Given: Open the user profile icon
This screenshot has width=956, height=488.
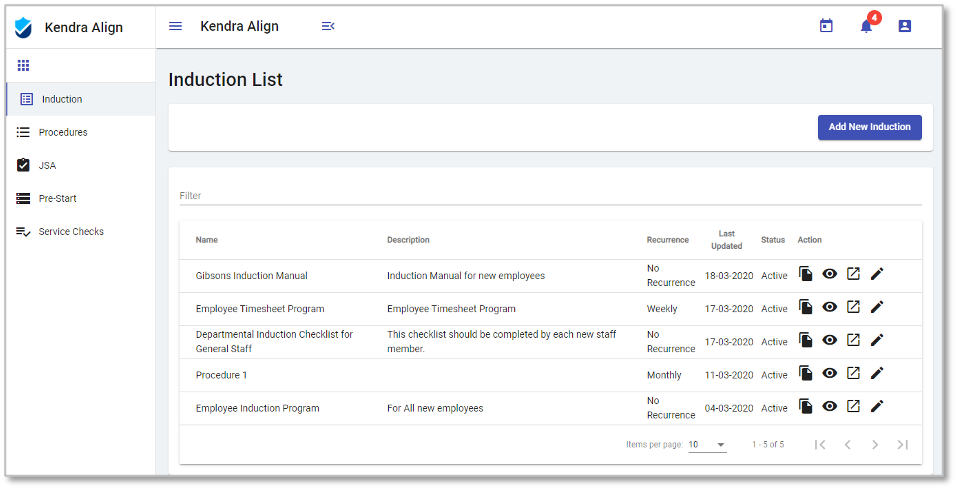Looking at the screenshot, I should point(905,26).
